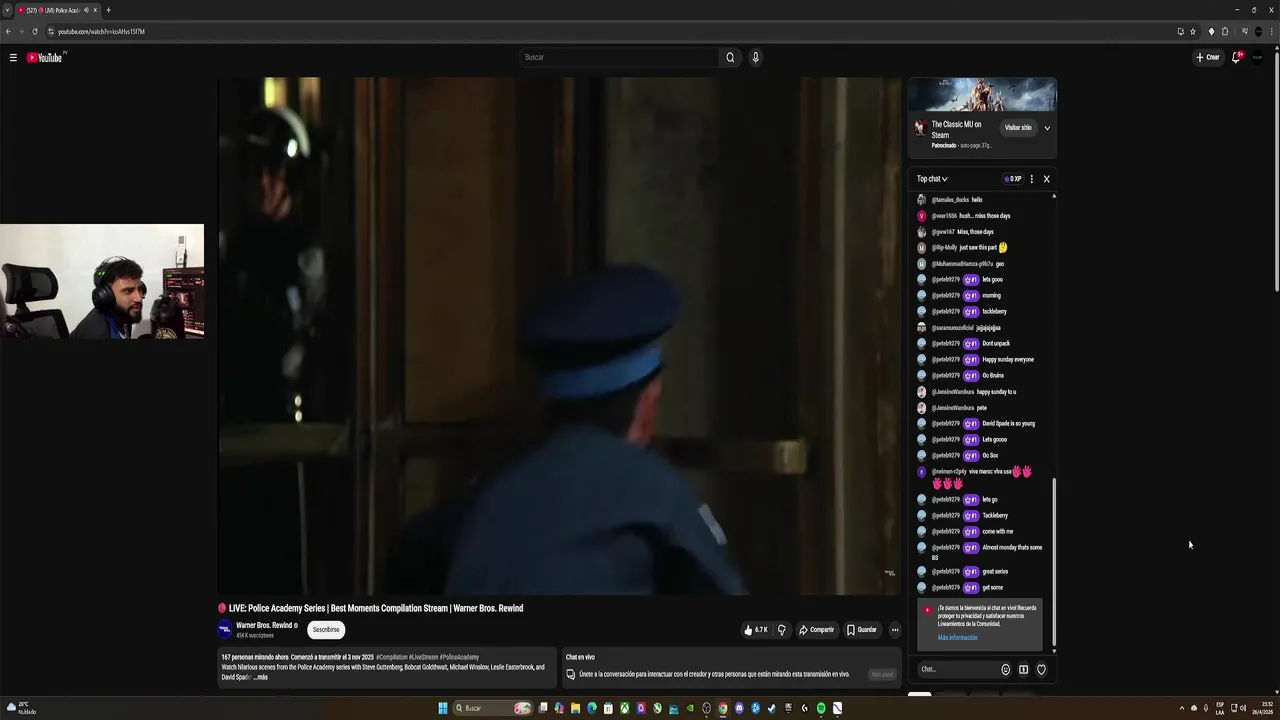
Task: Open more actions ellipsis below video
Action: pos(895,630)
